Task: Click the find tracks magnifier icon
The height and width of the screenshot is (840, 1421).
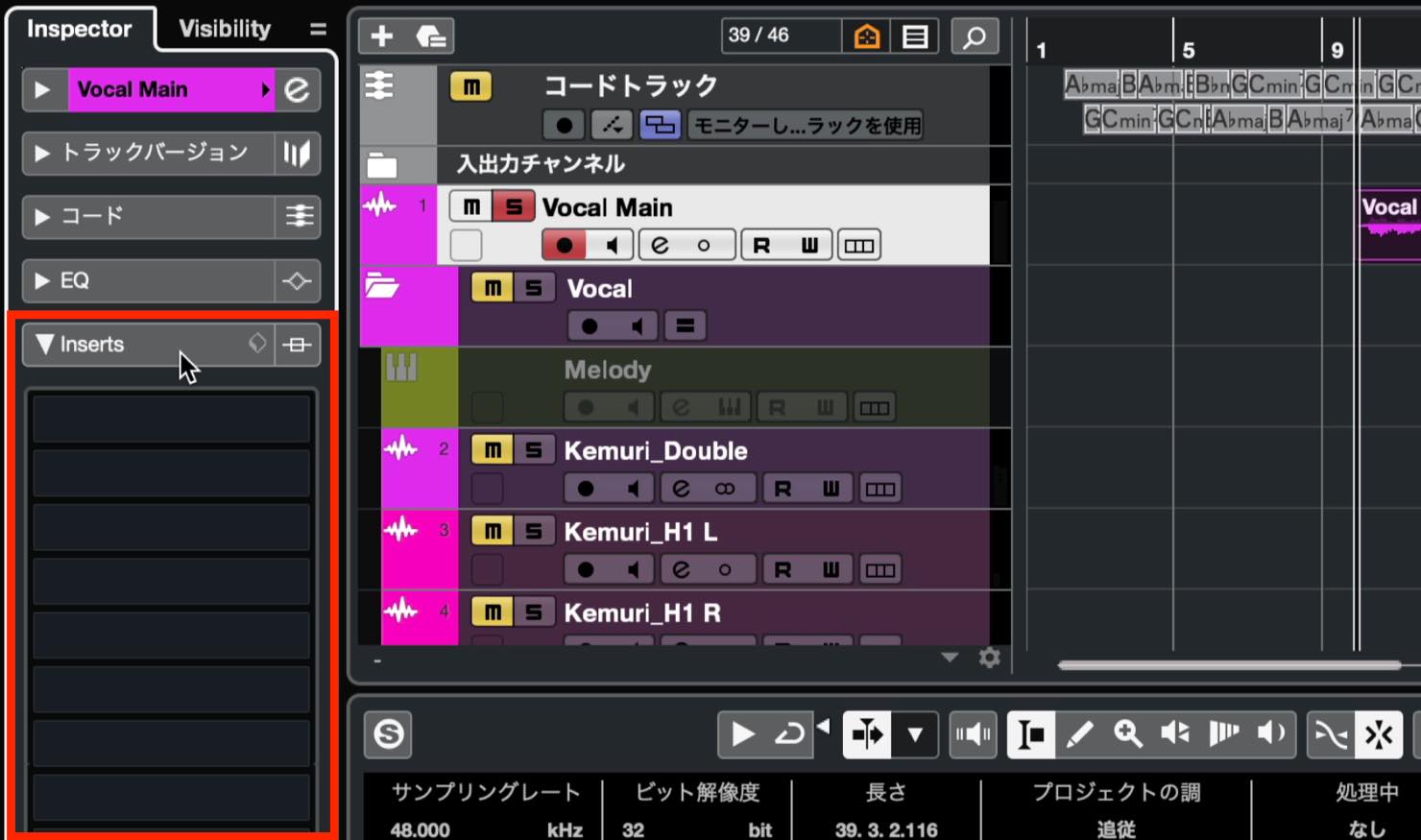Action: tap(975, 36)
